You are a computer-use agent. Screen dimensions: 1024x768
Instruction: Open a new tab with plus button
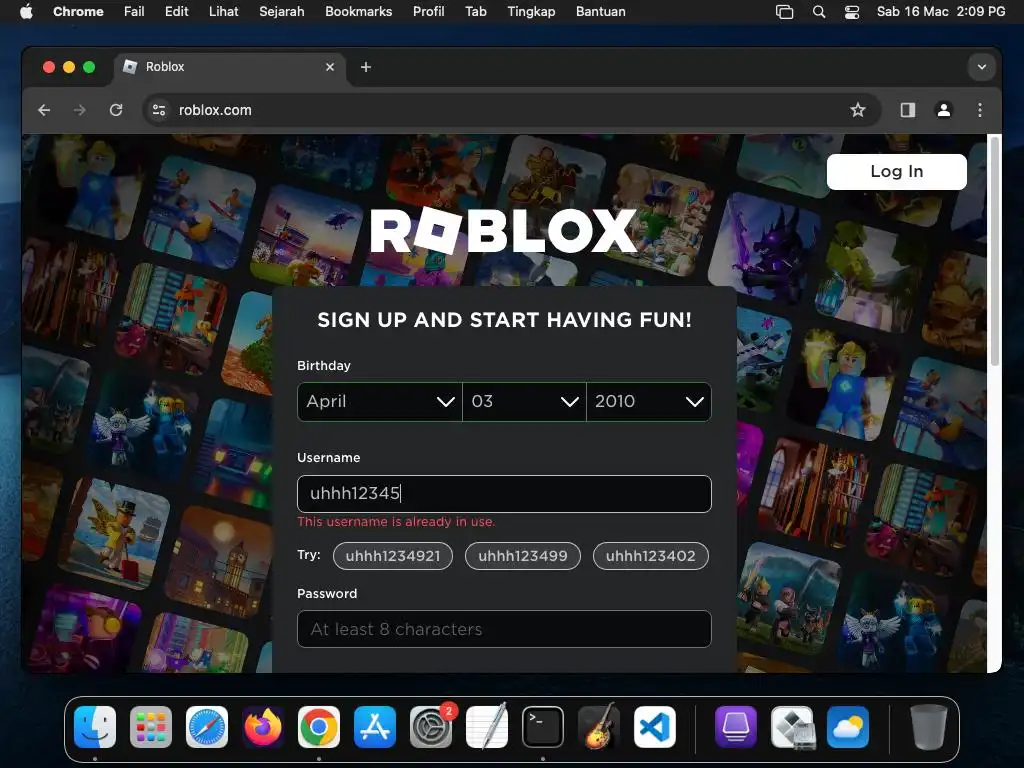pyautogui.click(x=366, y=67)
